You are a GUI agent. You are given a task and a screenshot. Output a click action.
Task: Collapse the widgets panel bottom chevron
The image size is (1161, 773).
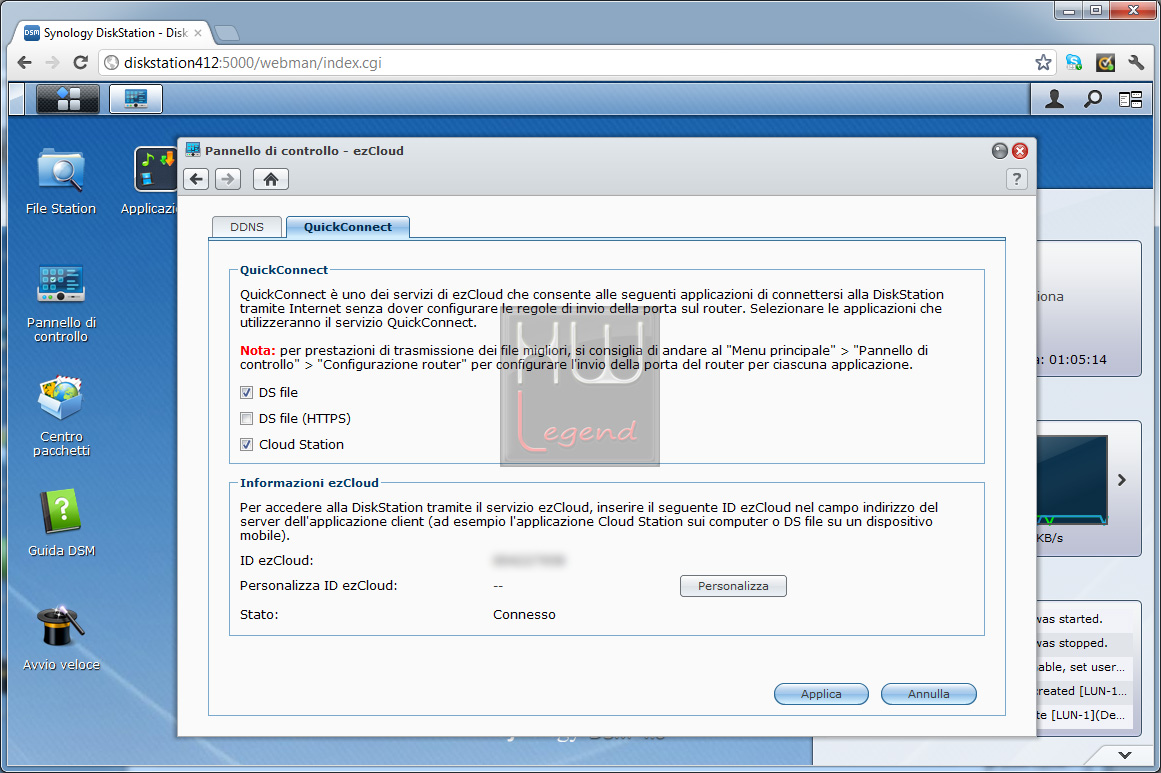[1125, 755]
